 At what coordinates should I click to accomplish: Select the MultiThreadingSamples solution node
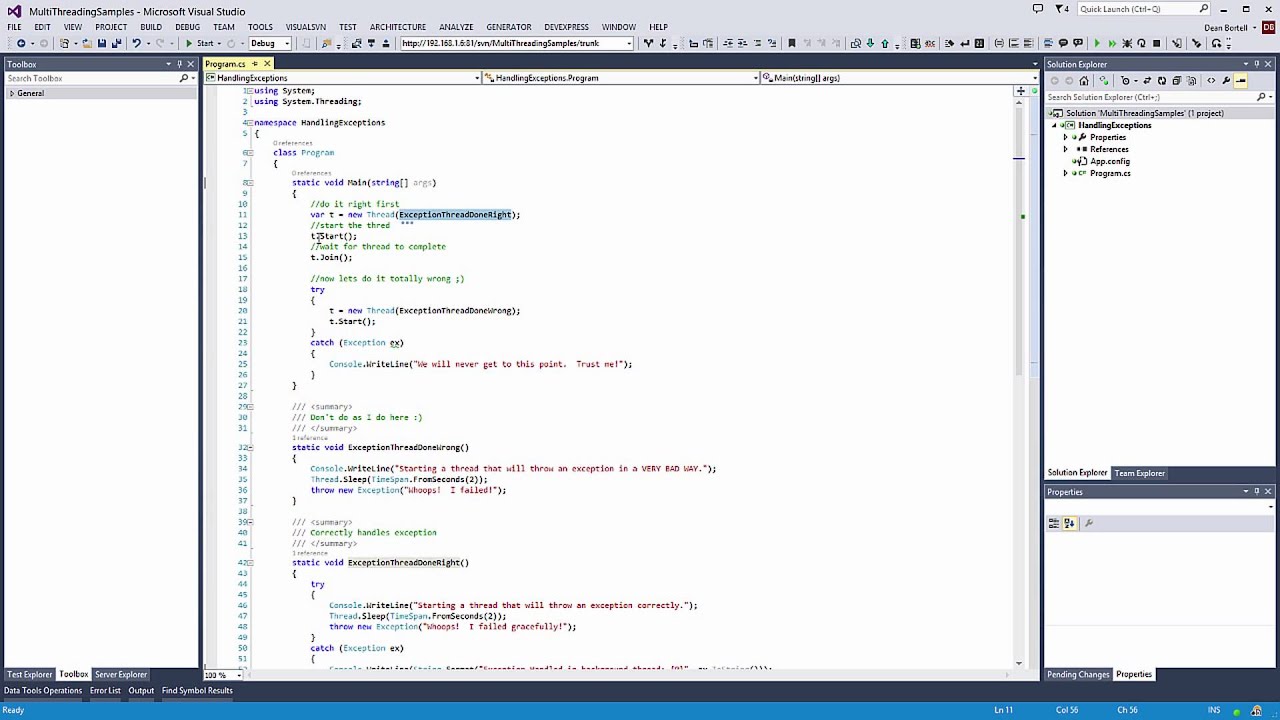1144,113
